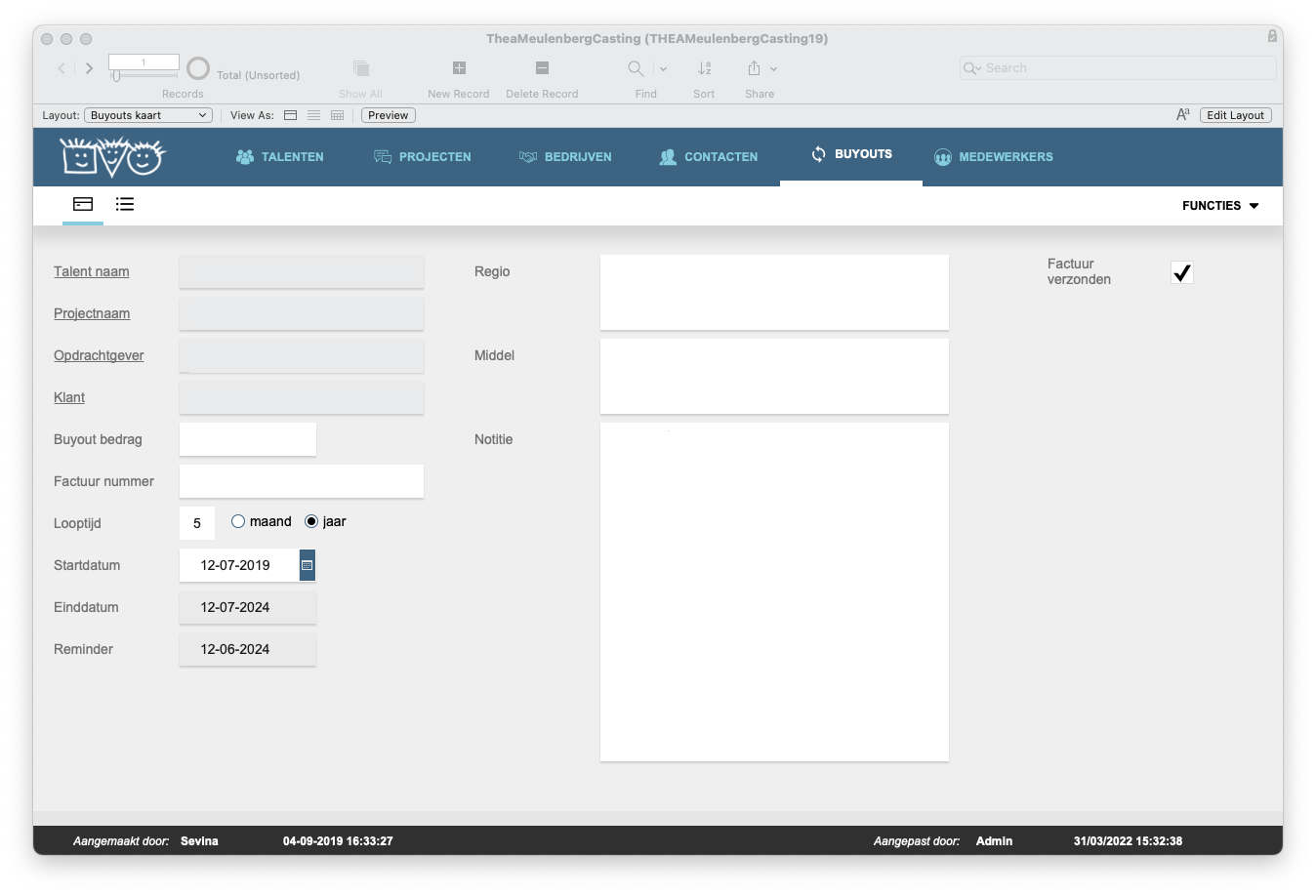1316x896 pixels.
Task: Open the Buyouts tab
Action: pos(851,154)
